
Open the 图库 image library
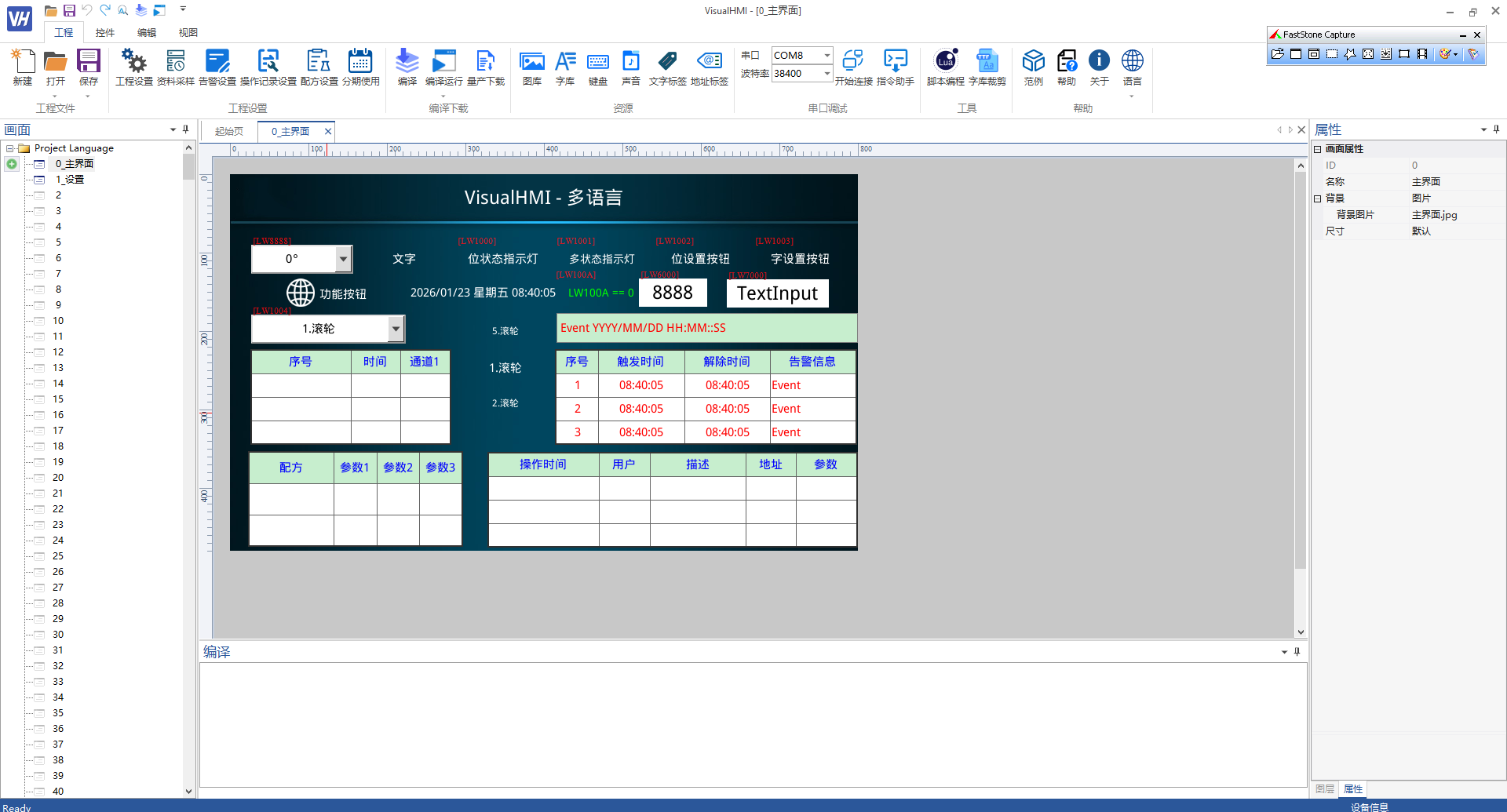click(531, 67)
